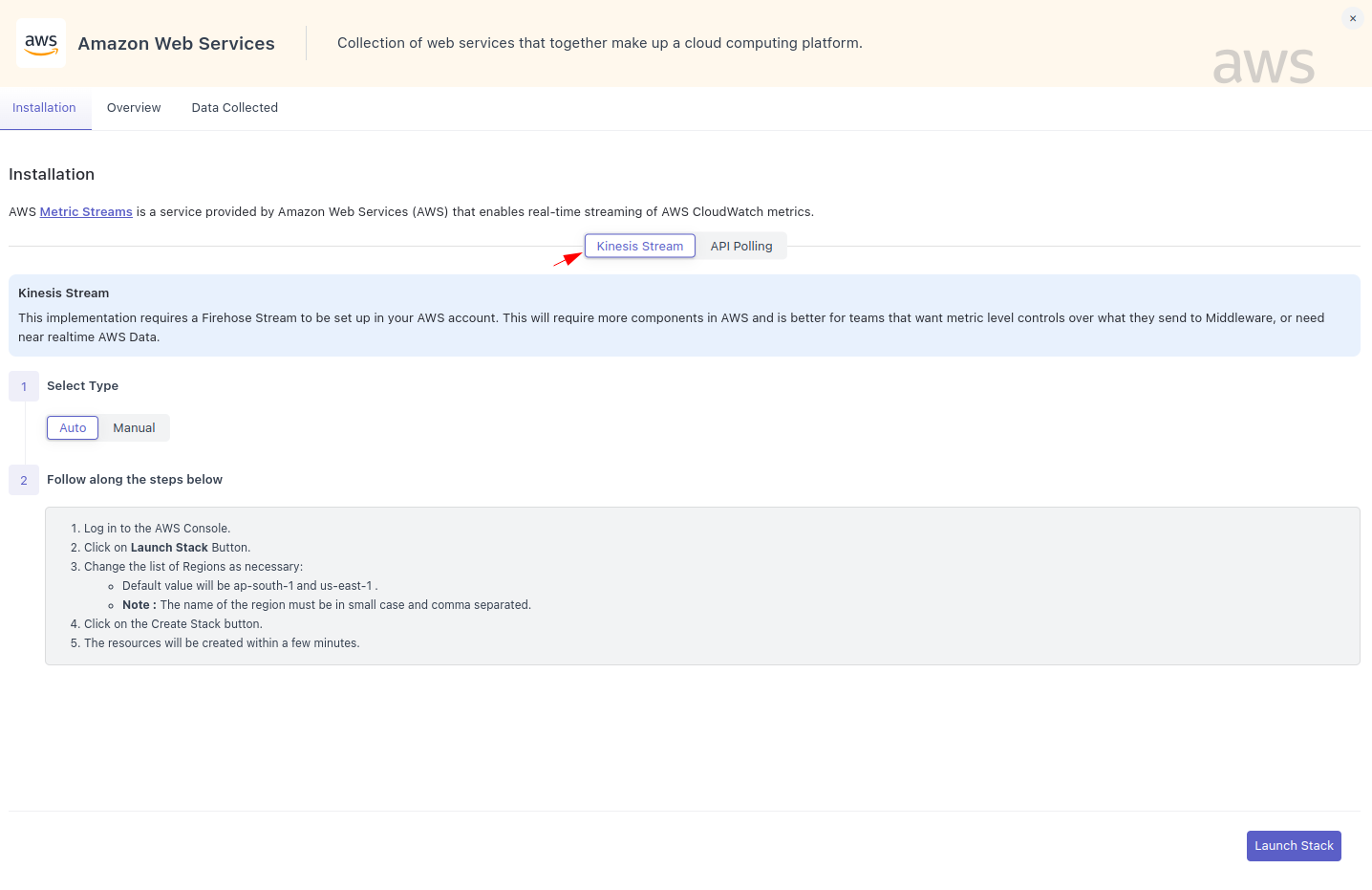Choose the Auto setup type
The image size is (1372, 890).
[73, 428]
